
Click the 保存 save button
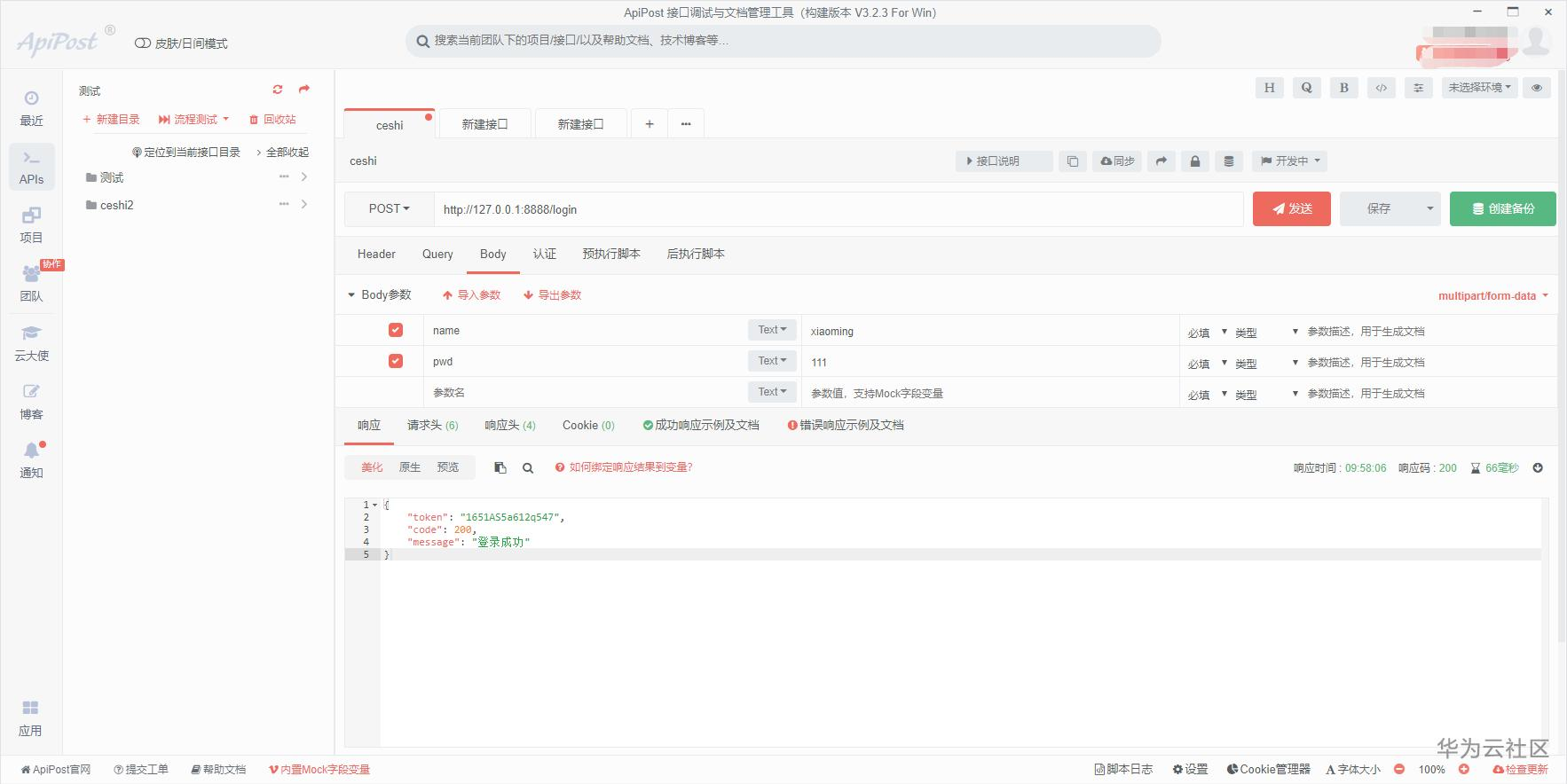1379,208
